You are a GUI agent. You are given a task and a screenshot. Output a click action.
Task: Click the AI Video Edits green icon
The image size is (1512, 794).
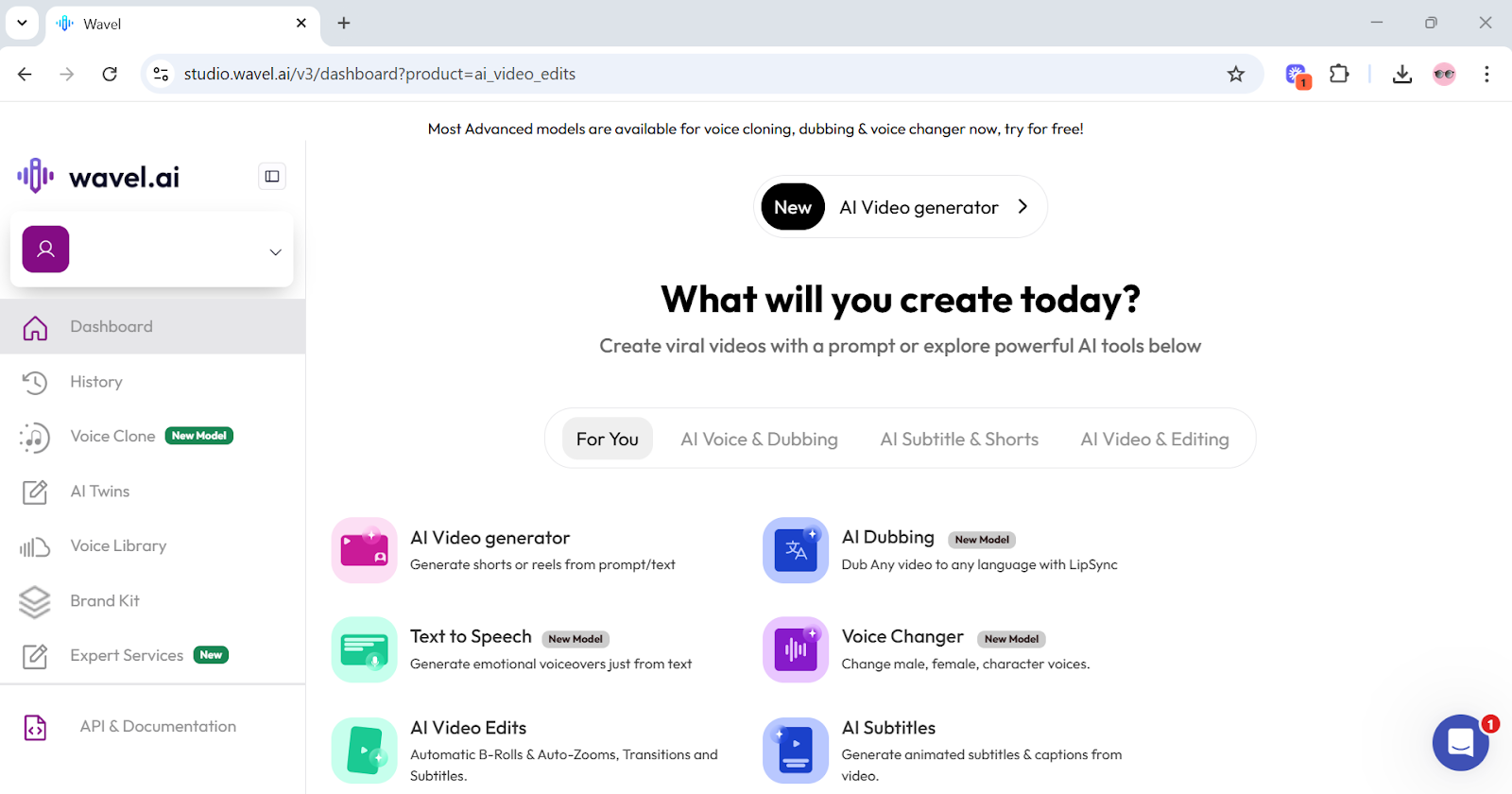point(364,751)
